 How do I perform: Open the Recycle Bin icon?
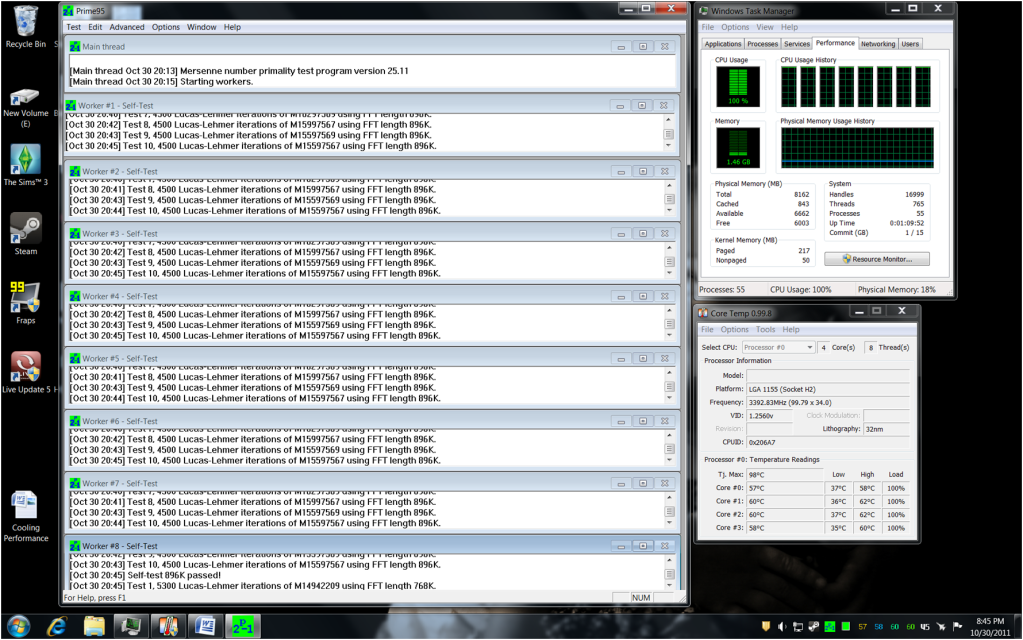(x=25, y=27)
